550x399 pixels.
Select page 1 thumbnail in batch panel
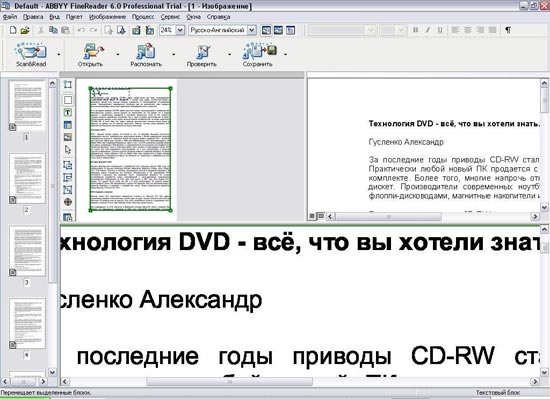coord(27,106)
